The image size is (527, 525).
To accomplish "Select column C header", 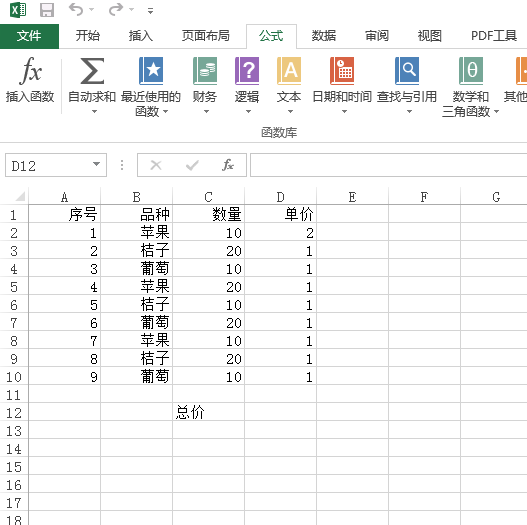I will [208, 197].
